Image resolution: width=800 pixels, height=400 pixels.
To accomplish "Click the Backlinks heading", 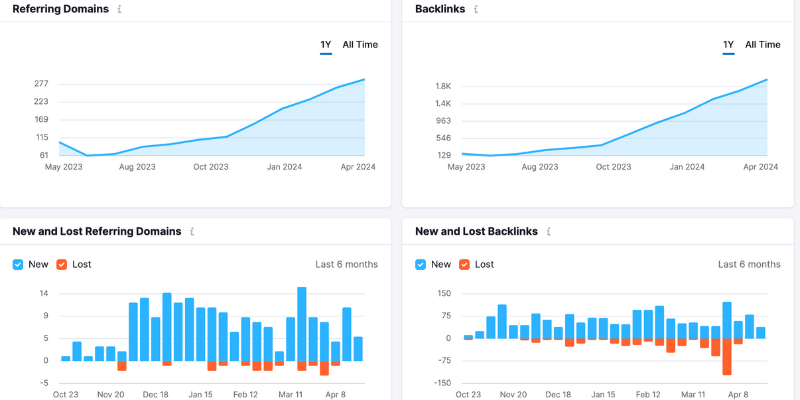I will pyautogui.click(x=439, y=9).
